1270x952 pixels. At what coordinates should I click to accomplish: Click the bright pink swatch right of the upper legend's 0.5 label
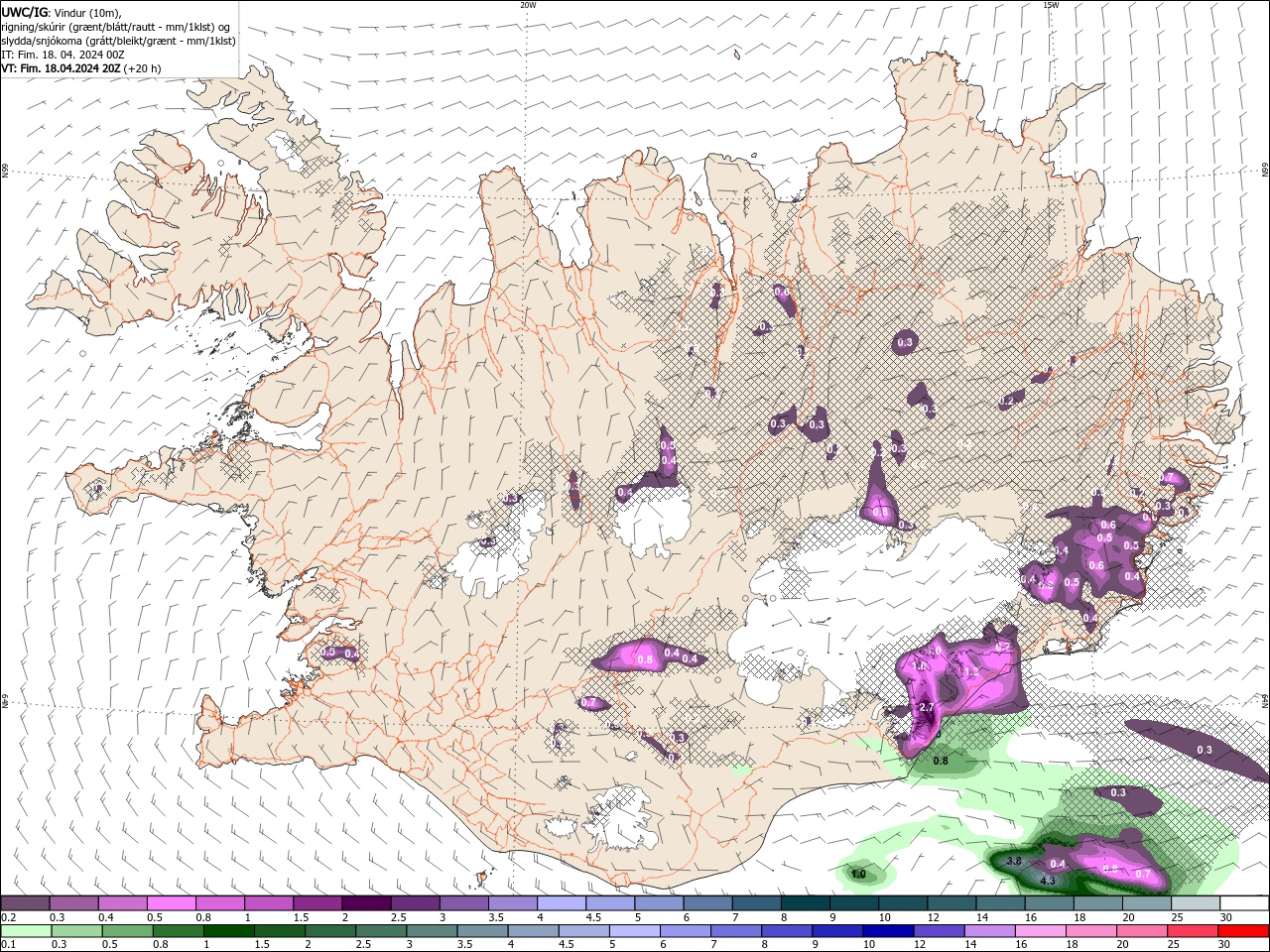click(x=171, y=902)
